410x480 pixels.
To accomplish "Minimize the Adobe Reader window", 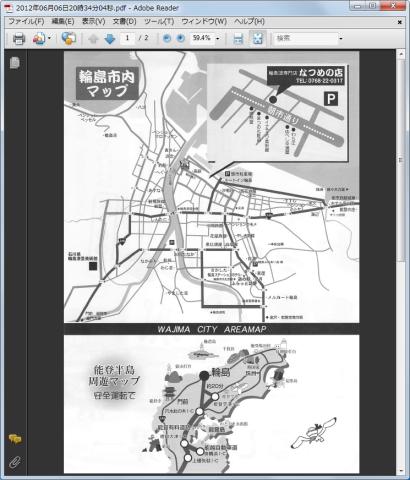I will pyautogui.click(x=358, y=6).
